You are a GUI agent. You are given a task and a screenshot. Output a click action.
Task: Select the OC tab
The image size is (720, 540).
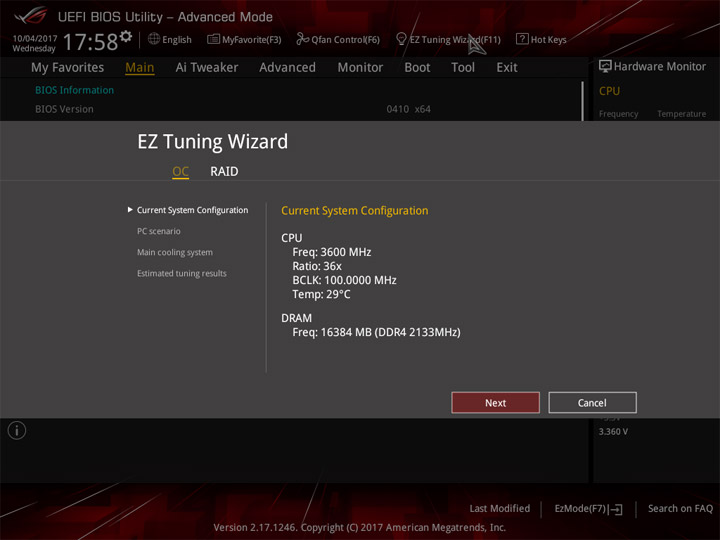(x=180, y=172)
